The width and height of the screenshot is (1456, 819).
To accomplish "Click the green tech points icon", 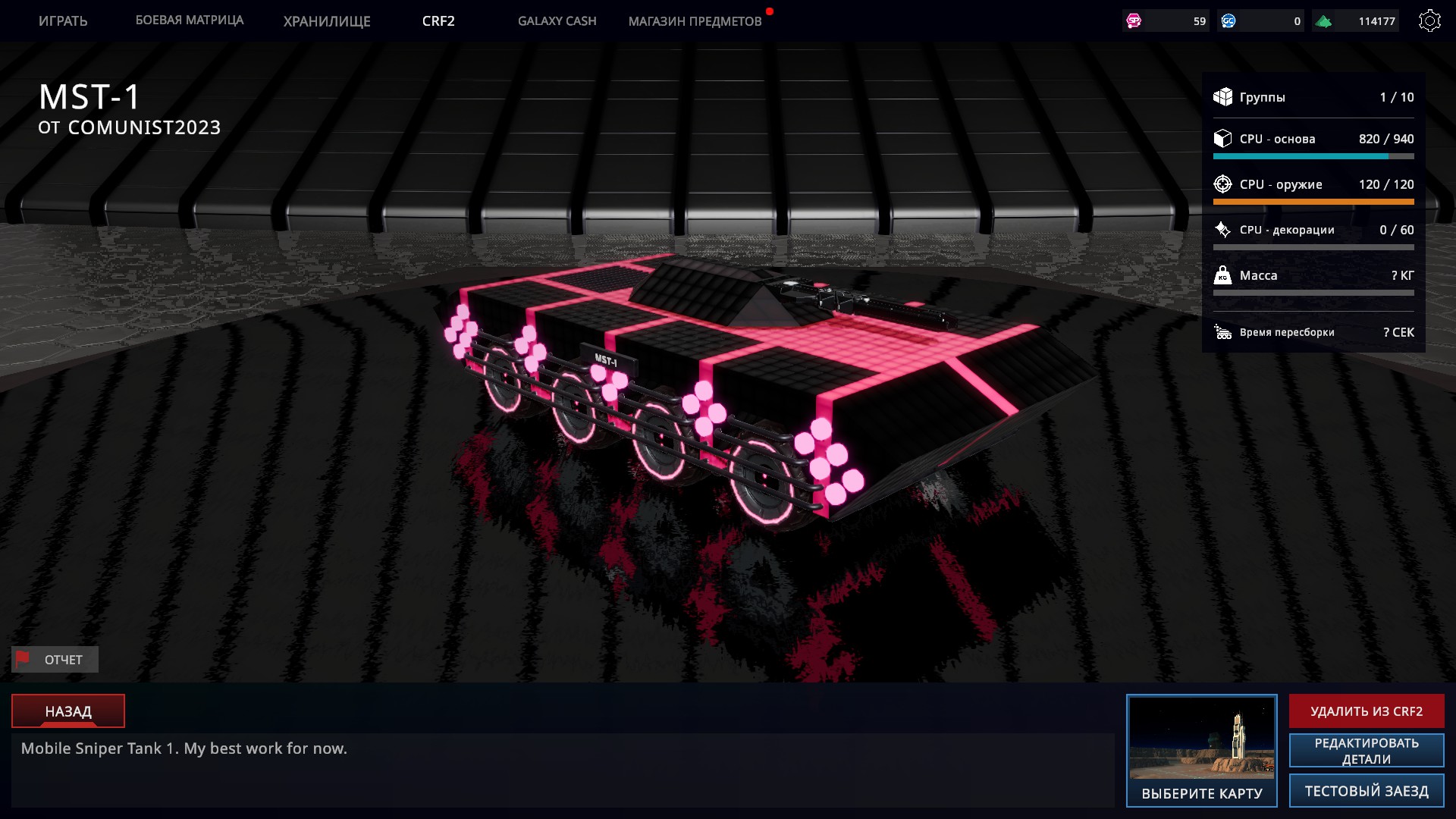I will [1324, 21].
